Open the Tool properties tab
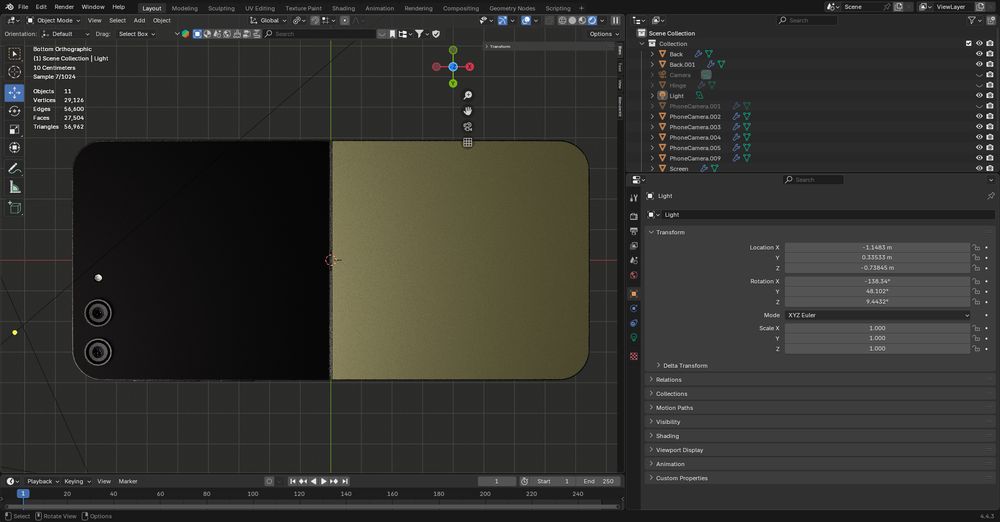Viewport: 1000px width, 522px height. (x=633, y=198)
